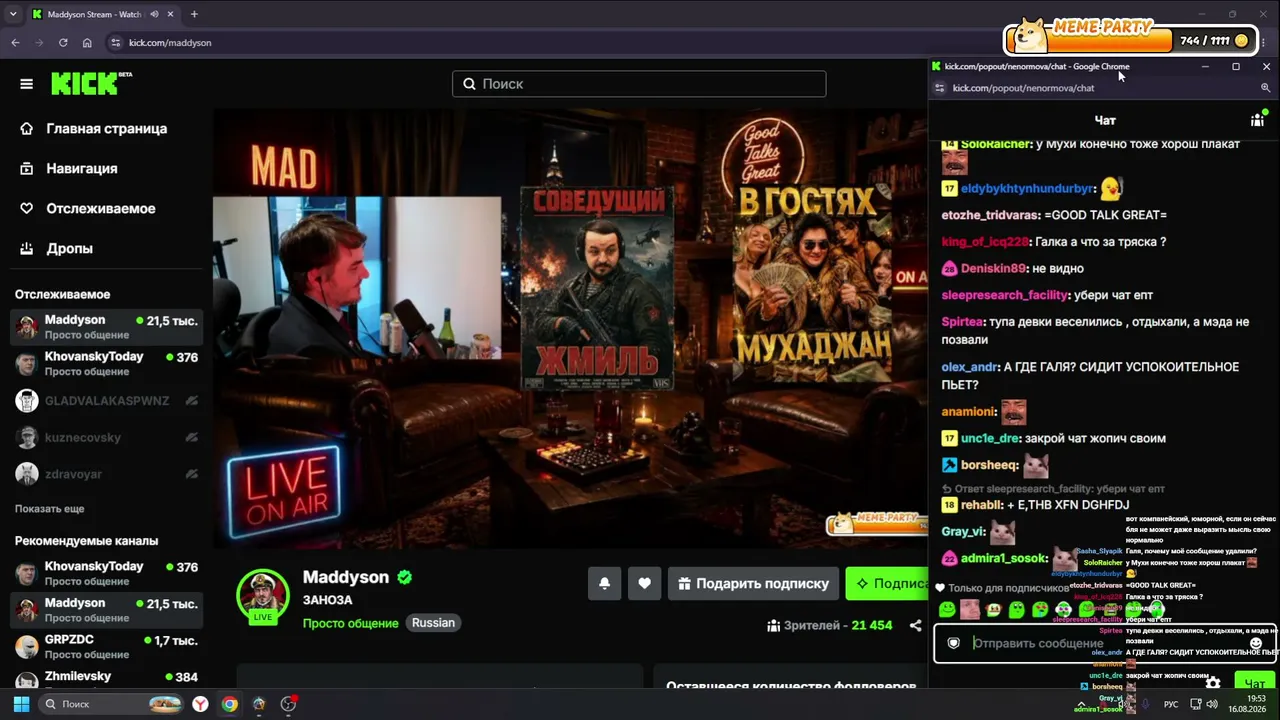
Task: Open zdravoyar channel in sidebar
Action: [106, 474]
